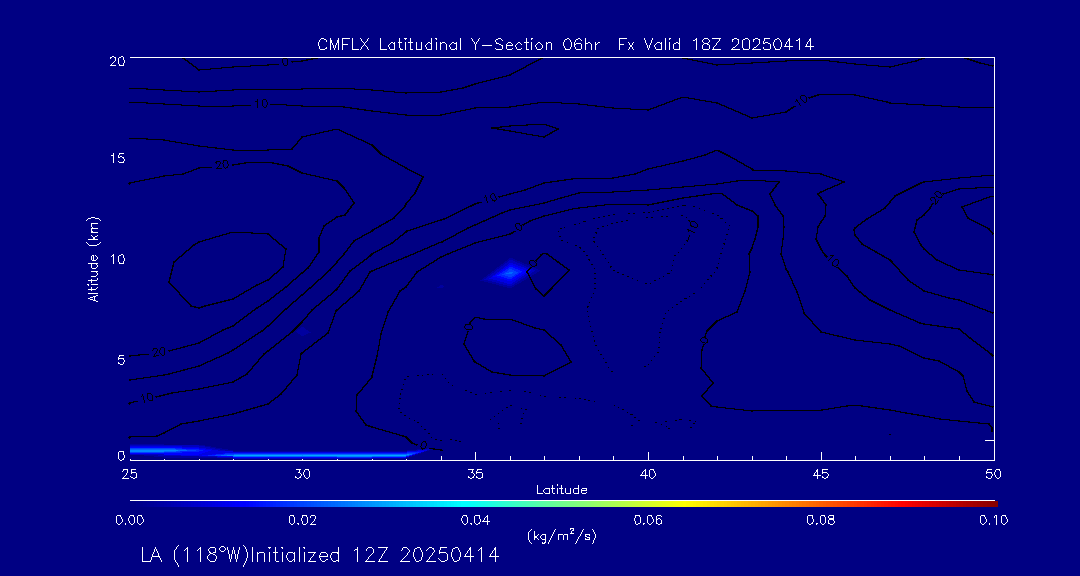Click the y-axis tick label 20
1080x576 pixels.
116,60
